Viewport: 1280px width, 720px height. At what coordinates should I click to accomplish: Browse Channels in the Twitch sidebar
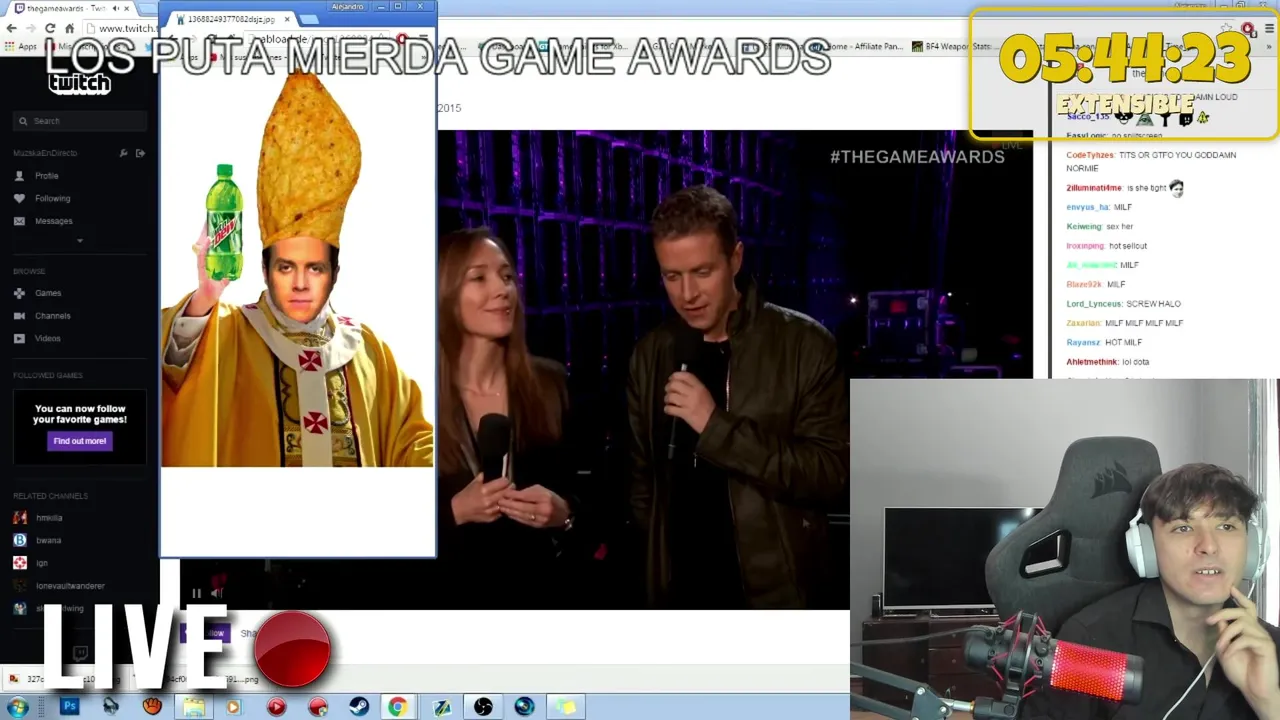(x=52, y=316)
